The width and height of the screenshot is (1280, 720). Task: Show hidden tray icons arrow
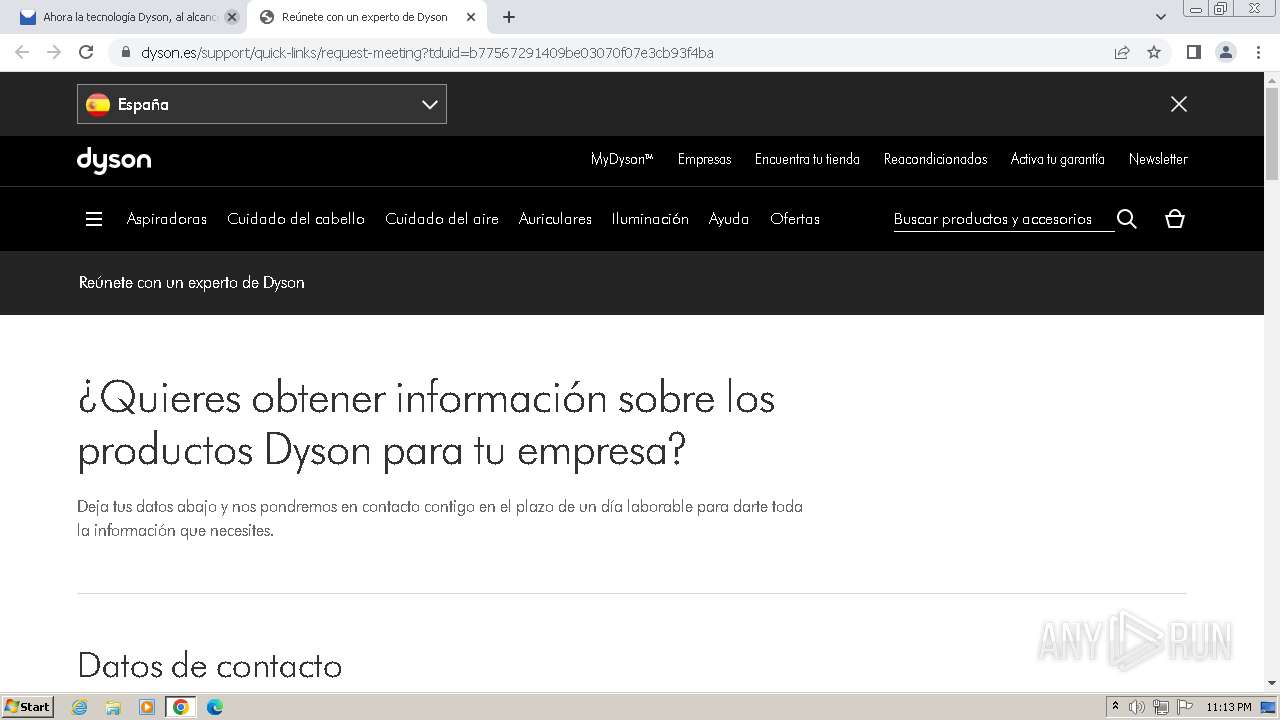click(1115, 707)
